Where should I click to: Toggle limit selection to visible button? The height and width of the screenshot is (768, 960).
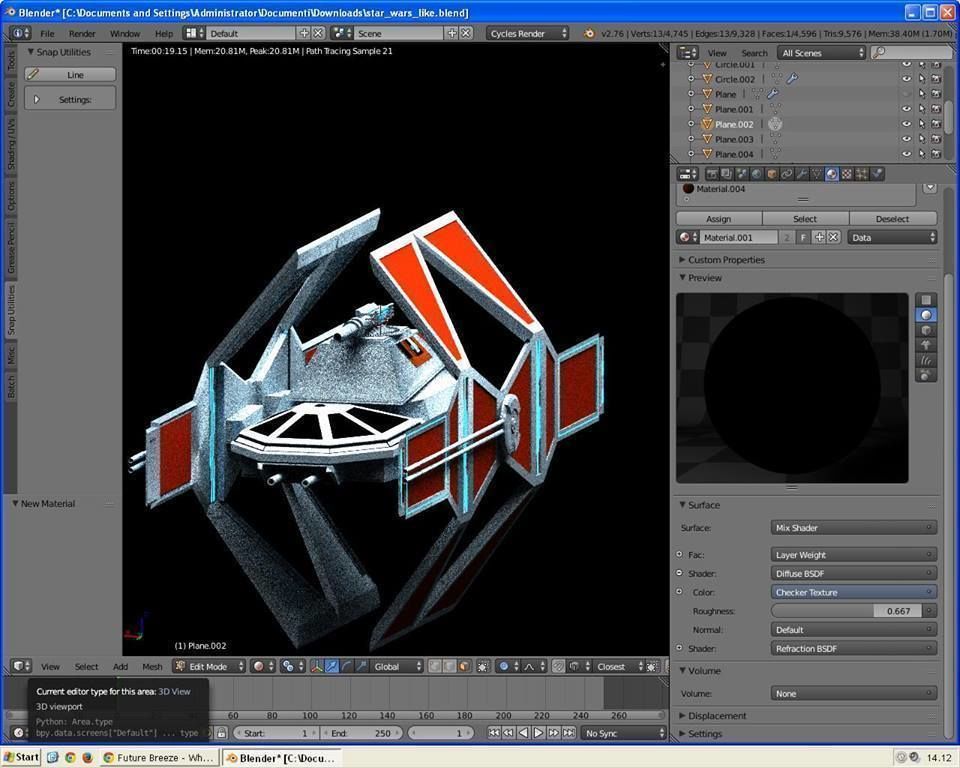pos(482,666)
